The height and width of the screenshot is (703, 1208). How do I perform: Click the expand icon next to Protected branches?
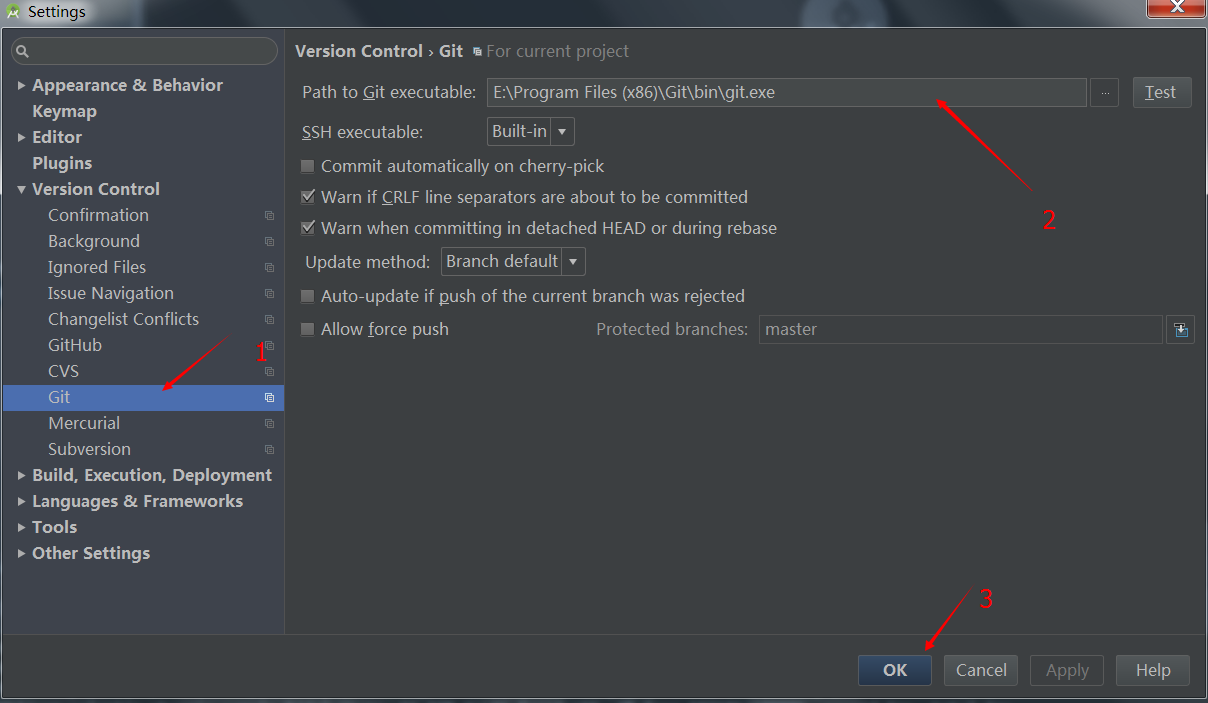[1181, 330]
